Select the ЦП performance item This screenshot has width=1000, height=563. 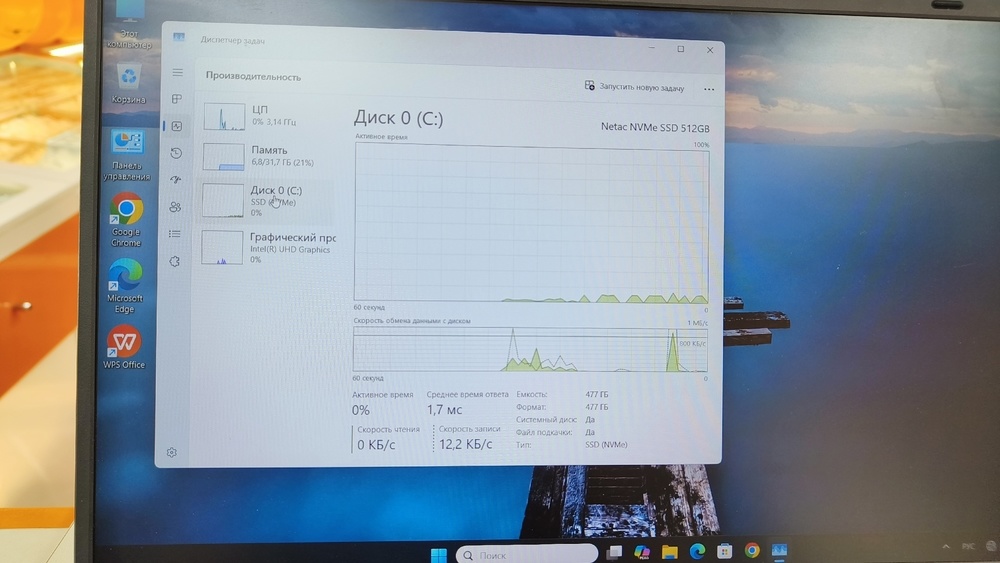pyautogui.click(x=268, y=116)
